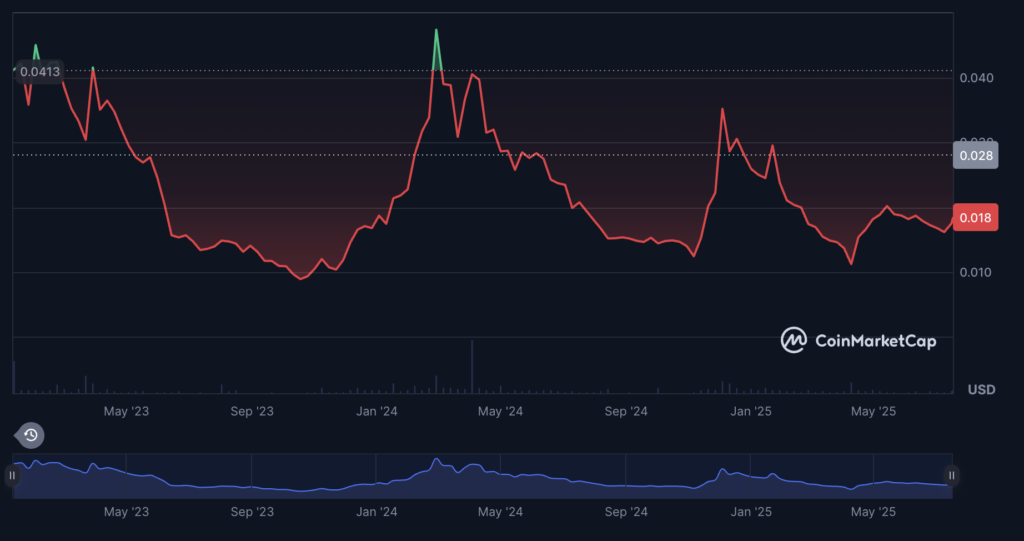Click Jan '24 on the main chart axis
1024x541 pixels.
pos(376,411)
